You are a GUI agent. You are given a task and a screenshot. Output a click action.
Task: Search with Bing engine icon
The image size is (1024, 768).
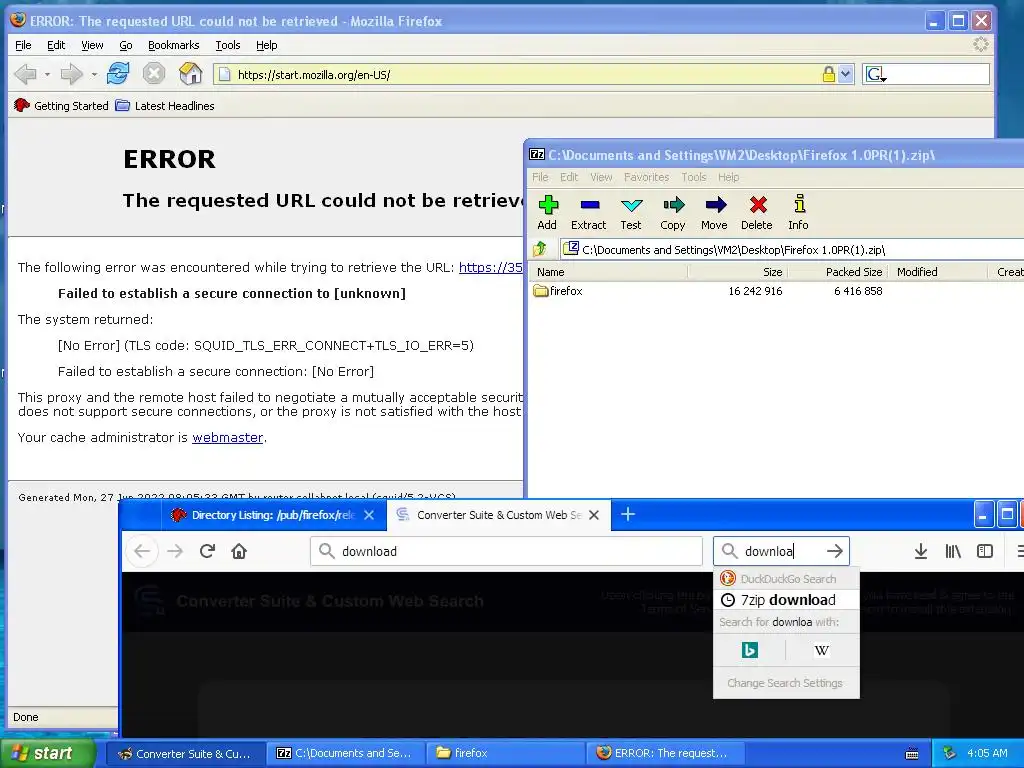click(750, 650)
